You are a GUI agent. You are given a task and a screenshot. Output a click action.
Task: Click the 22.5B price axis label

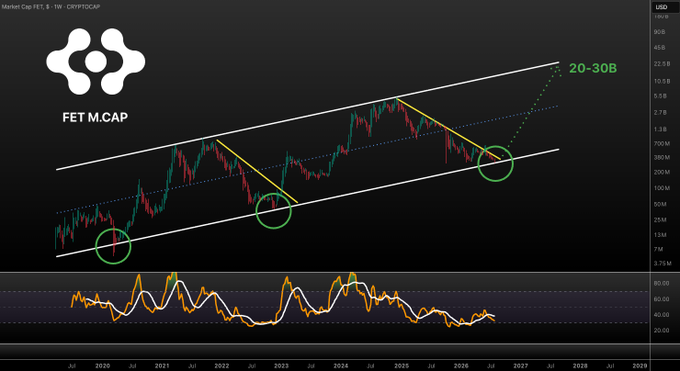661,64
